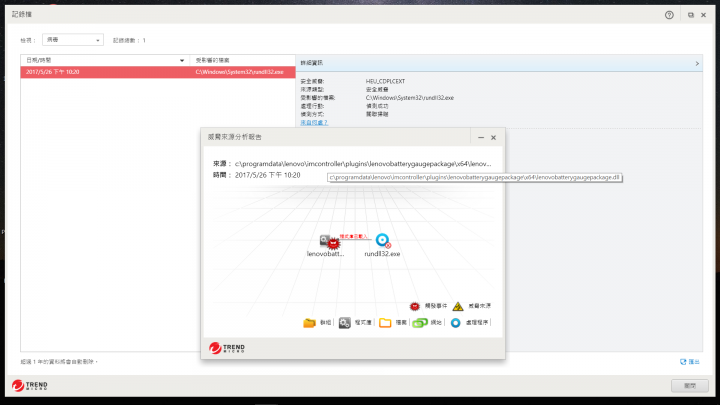Click the Trend Micro logo in the report dialog
Image resolution: width=720 pixels, height=405 pixels.
[227, 348]
